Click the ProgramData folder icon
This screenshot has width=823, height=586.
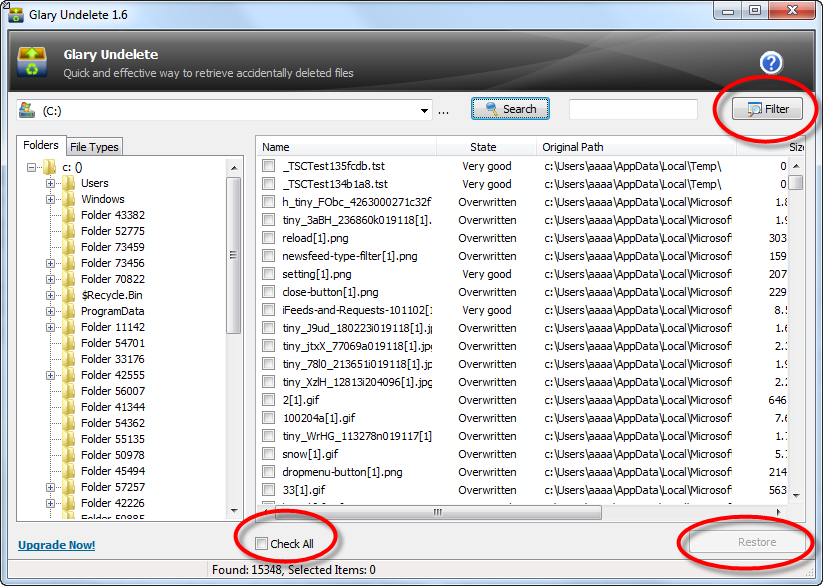pyautogui.click(x=68, y=311)
